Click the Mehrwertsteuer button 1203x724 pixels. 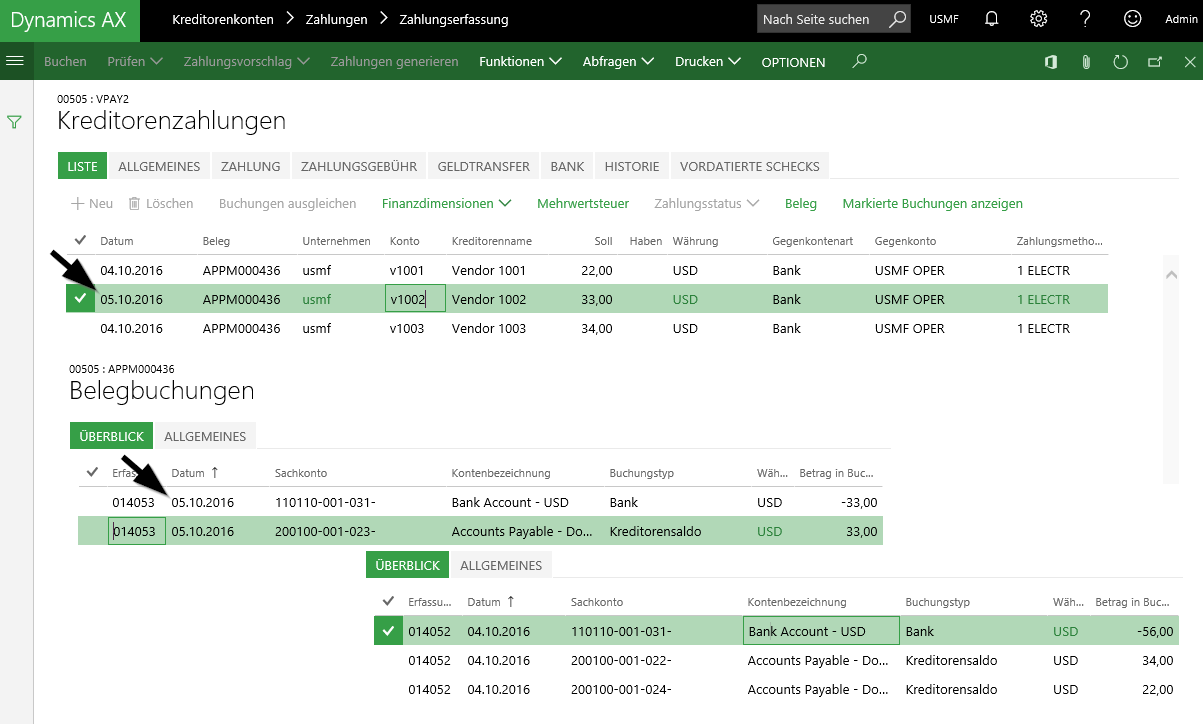coord(583,204)
